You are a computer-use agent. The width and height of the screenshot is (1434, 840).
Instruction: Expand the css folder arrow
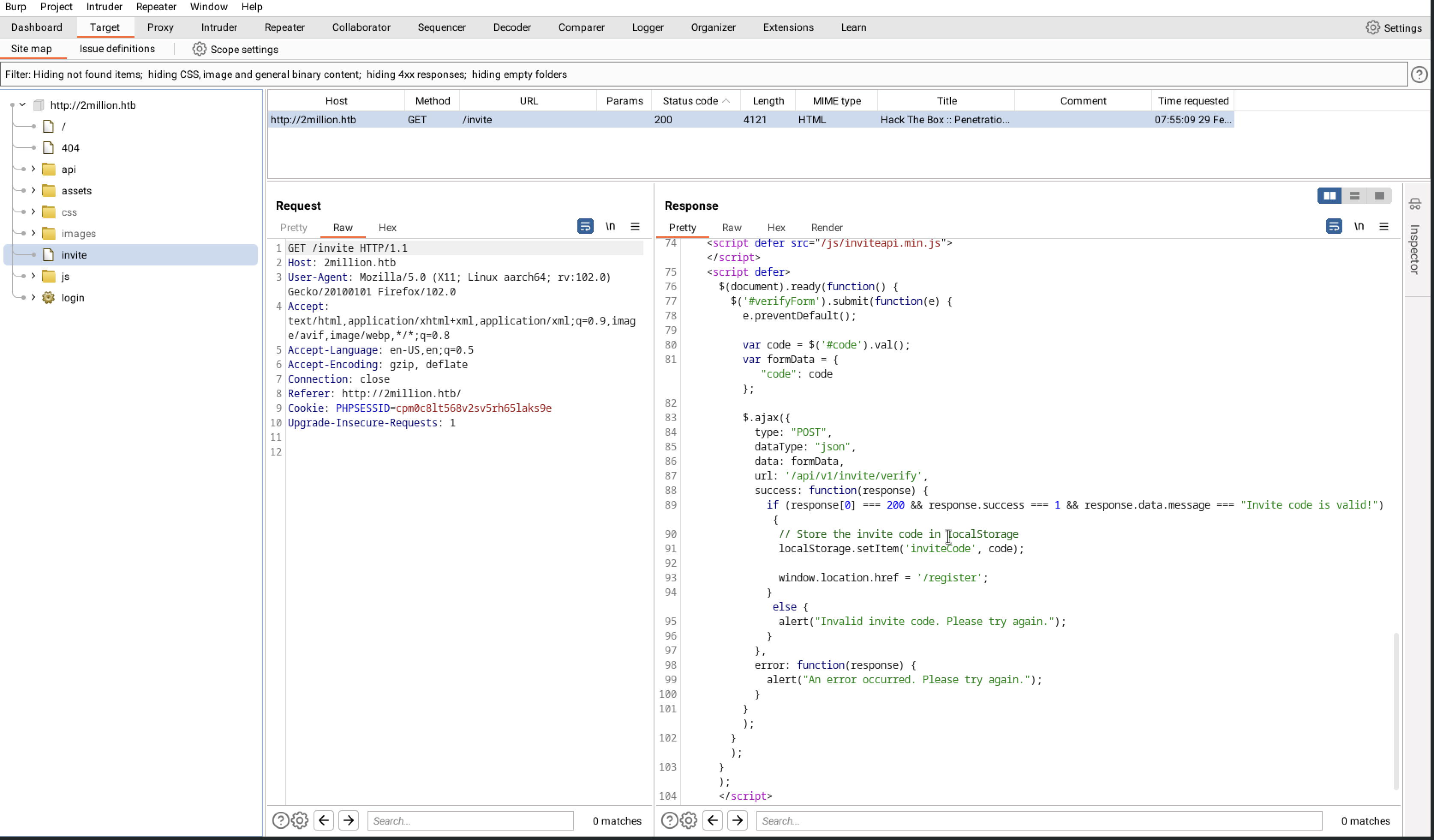click(x=33, y=211)
